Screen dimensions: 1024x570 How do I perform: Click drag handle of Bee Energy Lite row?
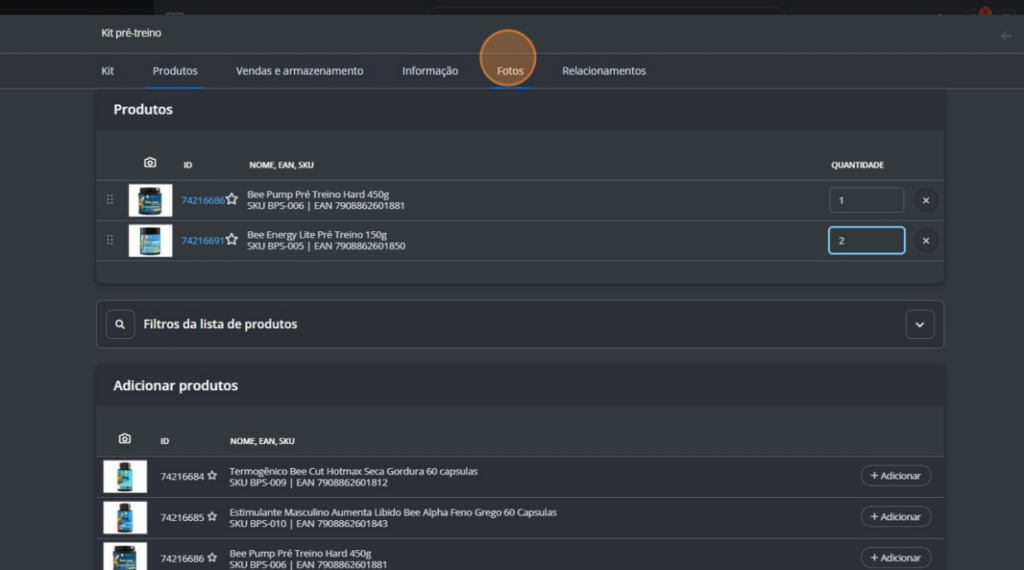coord(110,240)
